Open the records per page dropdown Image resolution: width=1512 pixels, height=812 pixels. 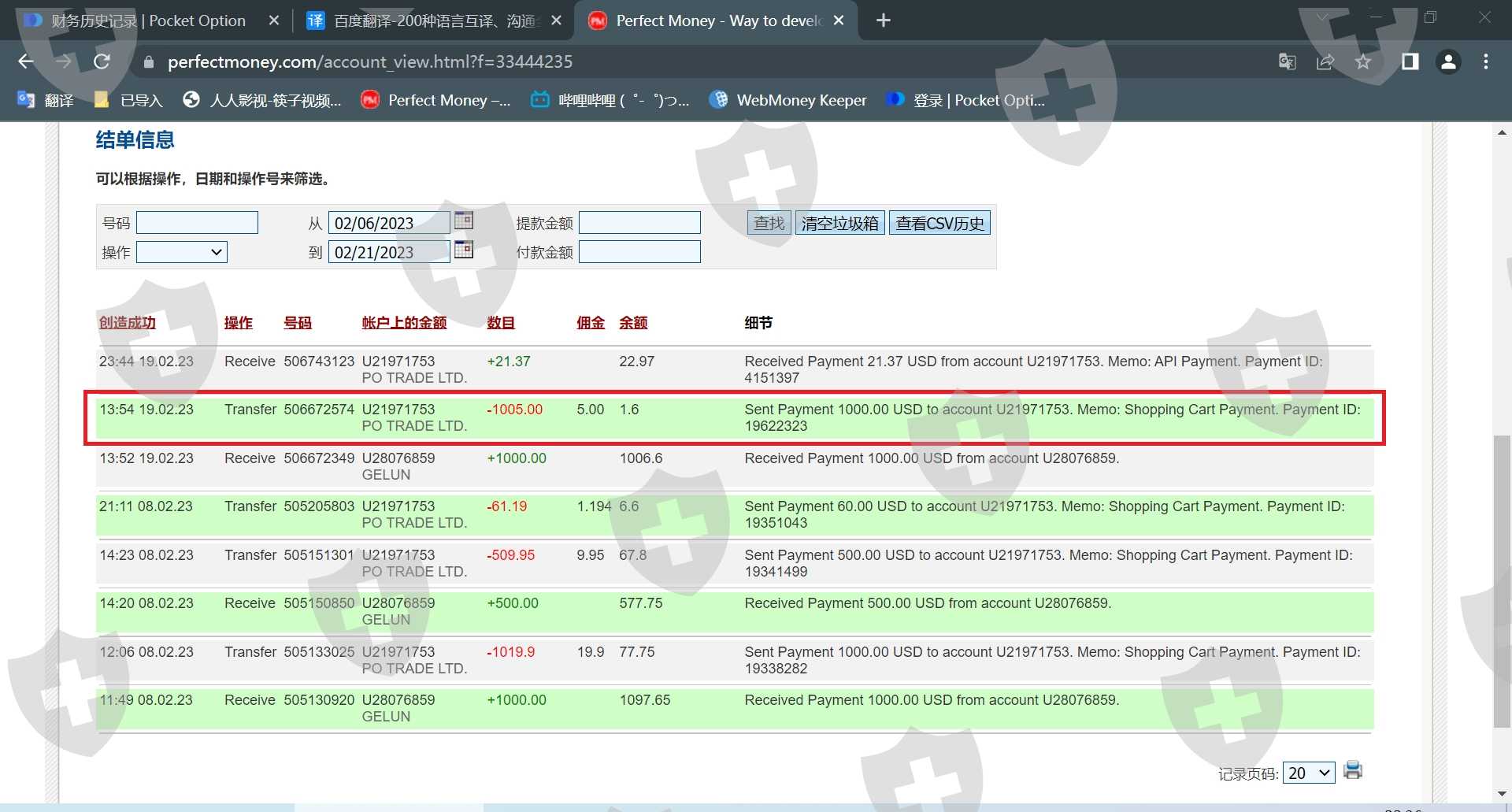pos(1308,773)
